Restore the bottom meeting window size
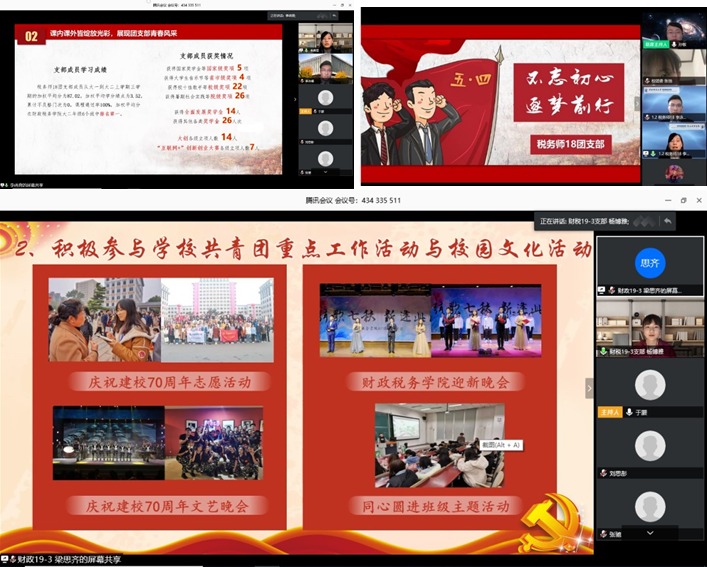Screen dimensions: 707x567 669,200
